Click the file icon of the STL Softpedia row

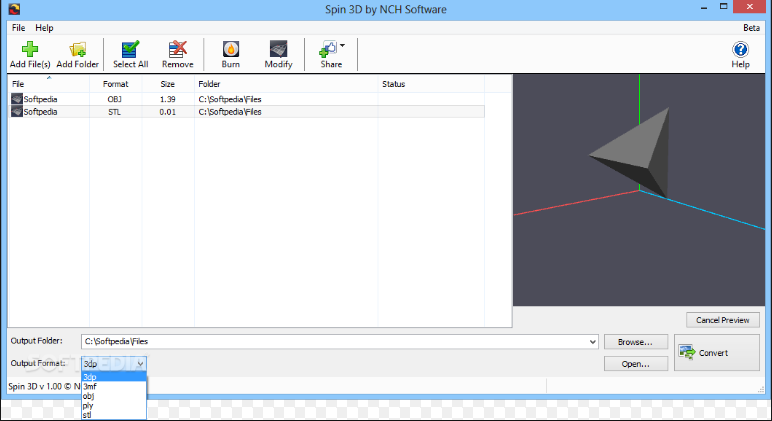(x=17, y=111)
